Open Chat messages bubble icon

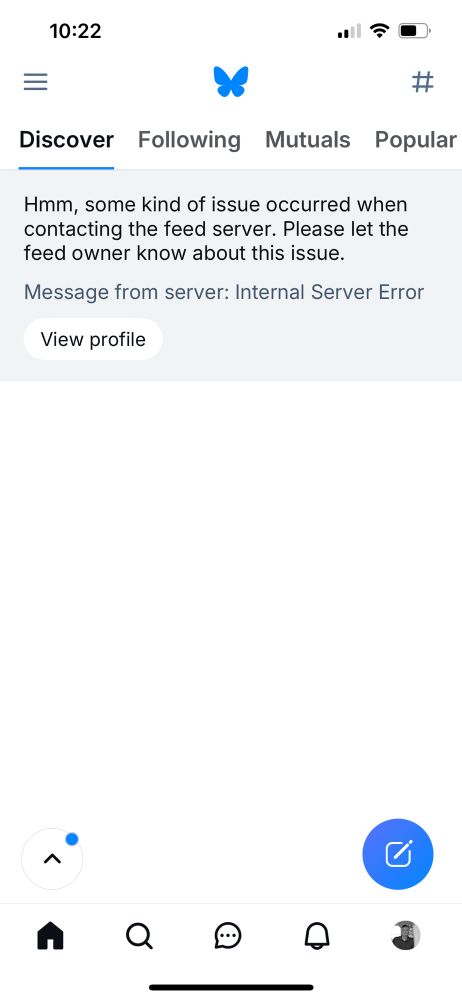[x=228, y=936]
